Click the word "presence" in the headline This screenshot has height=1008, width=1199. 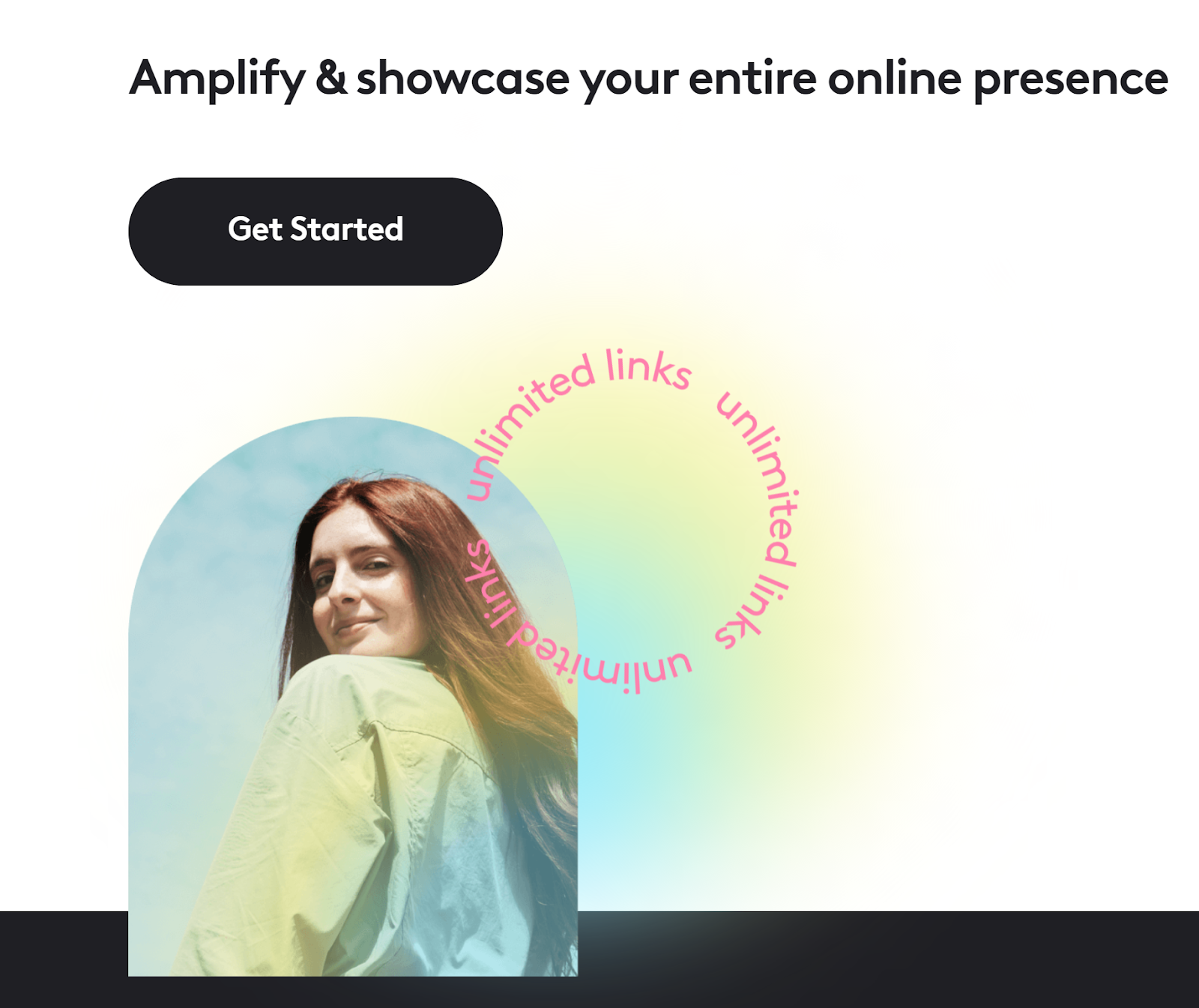pyautogui.click(x=1071, y=80)
